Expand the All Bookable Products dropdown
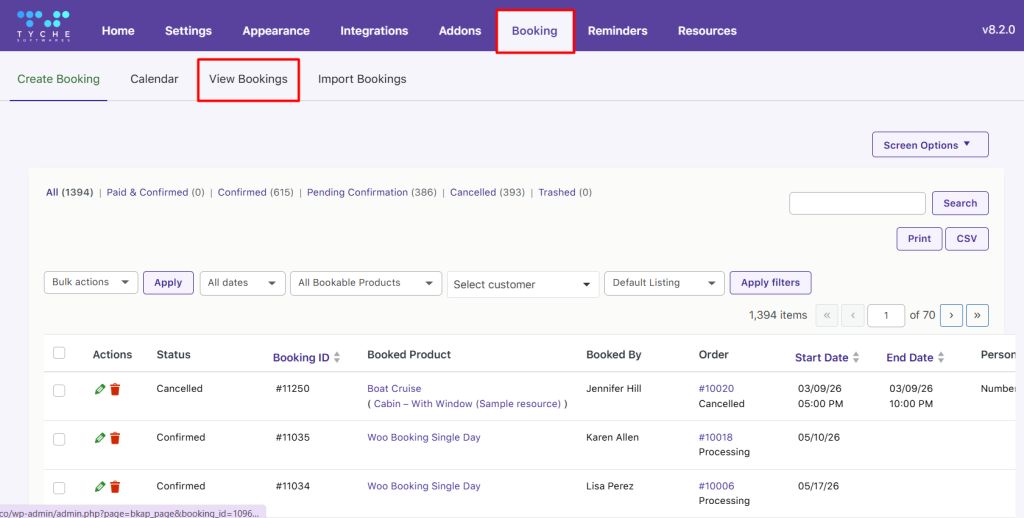Viewport: 1024px width, 518px height. [x=364, y=283]
